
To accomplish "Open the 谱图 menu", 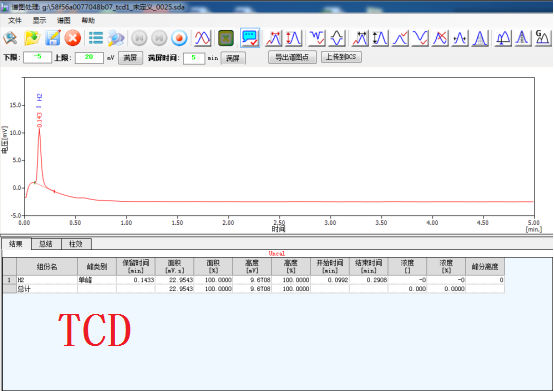I will coord(64,20).
